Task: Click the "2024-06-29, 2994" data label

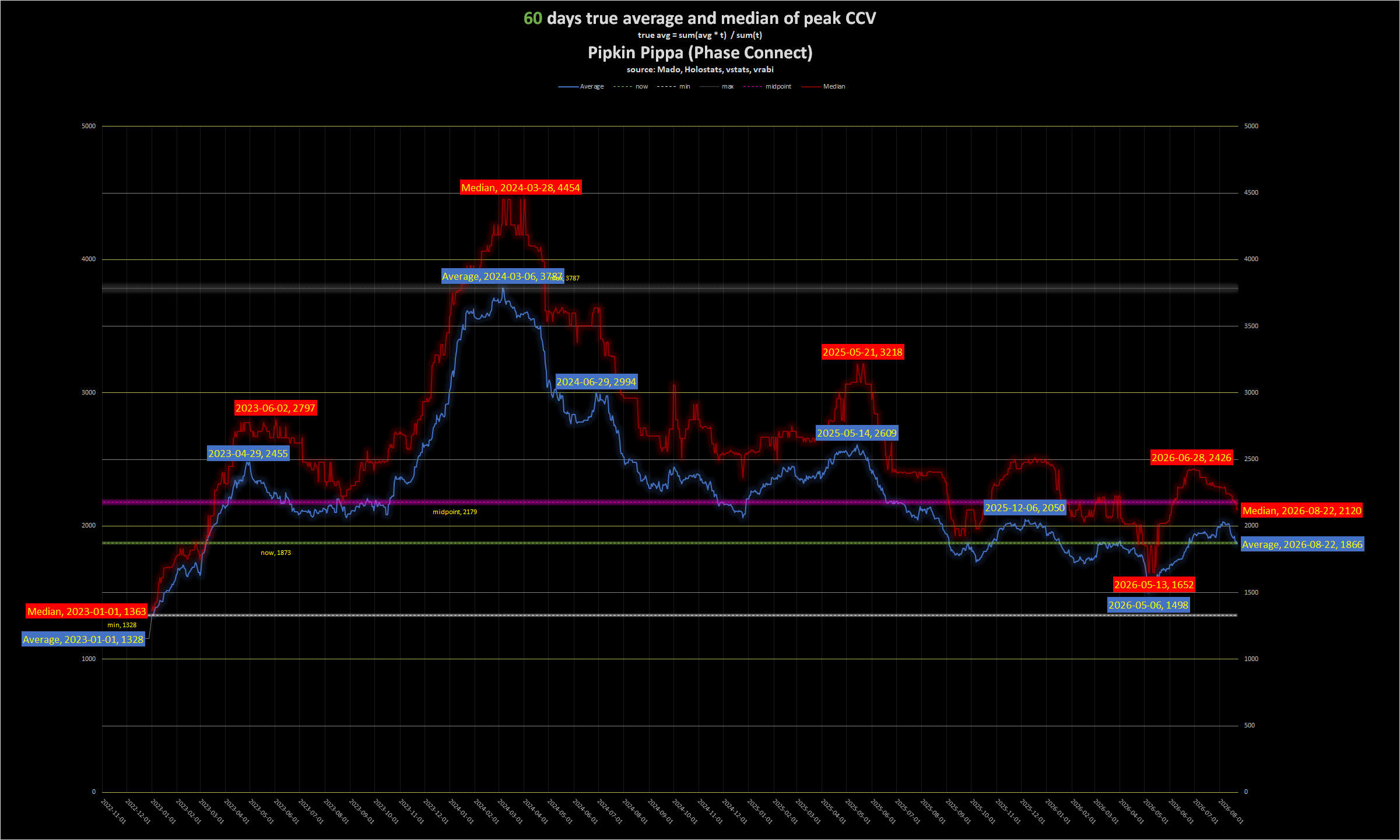Action: [597, 382]
